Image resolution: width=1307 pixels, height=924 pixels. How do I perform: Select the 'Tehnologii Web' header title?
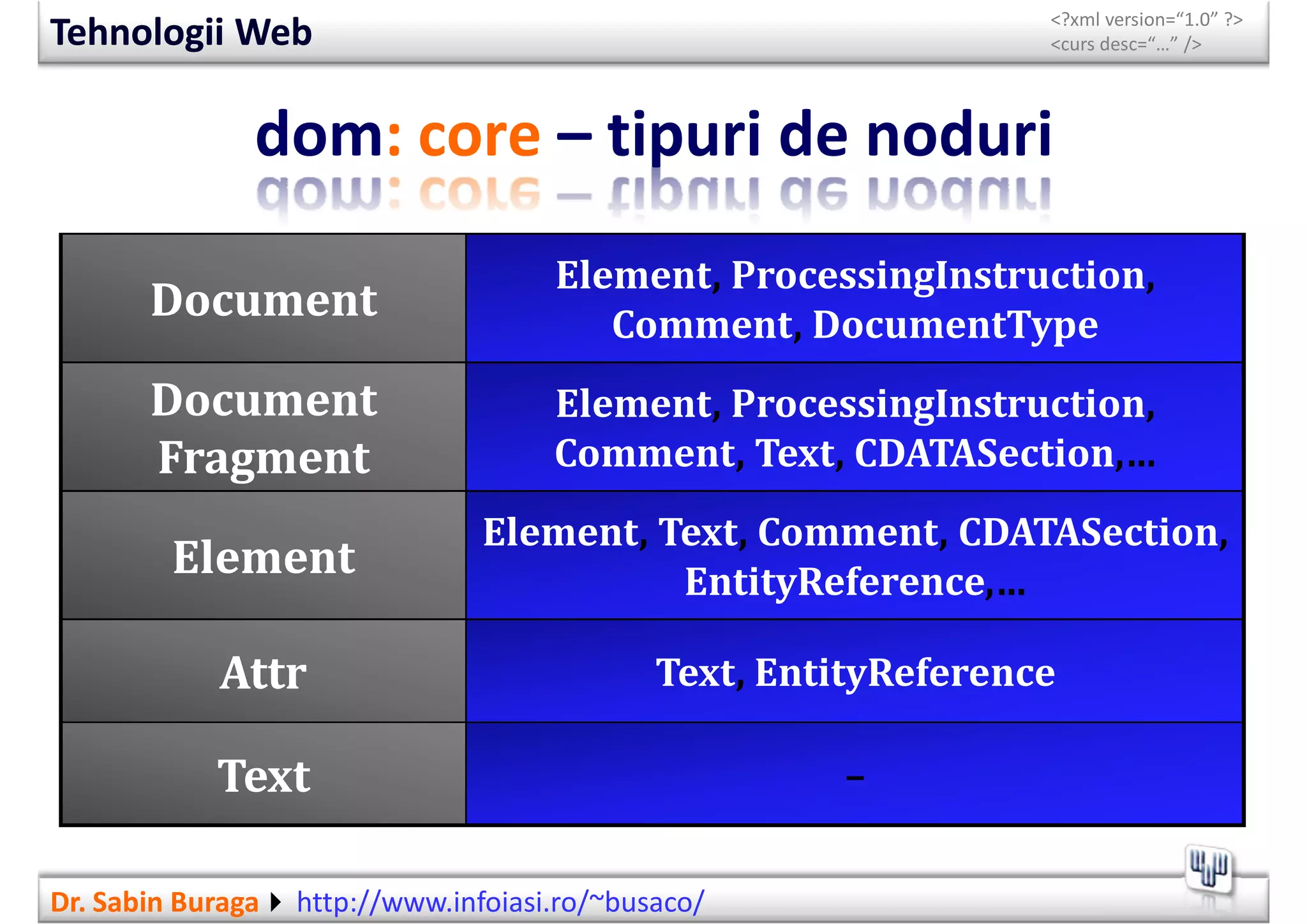point(181,33)
